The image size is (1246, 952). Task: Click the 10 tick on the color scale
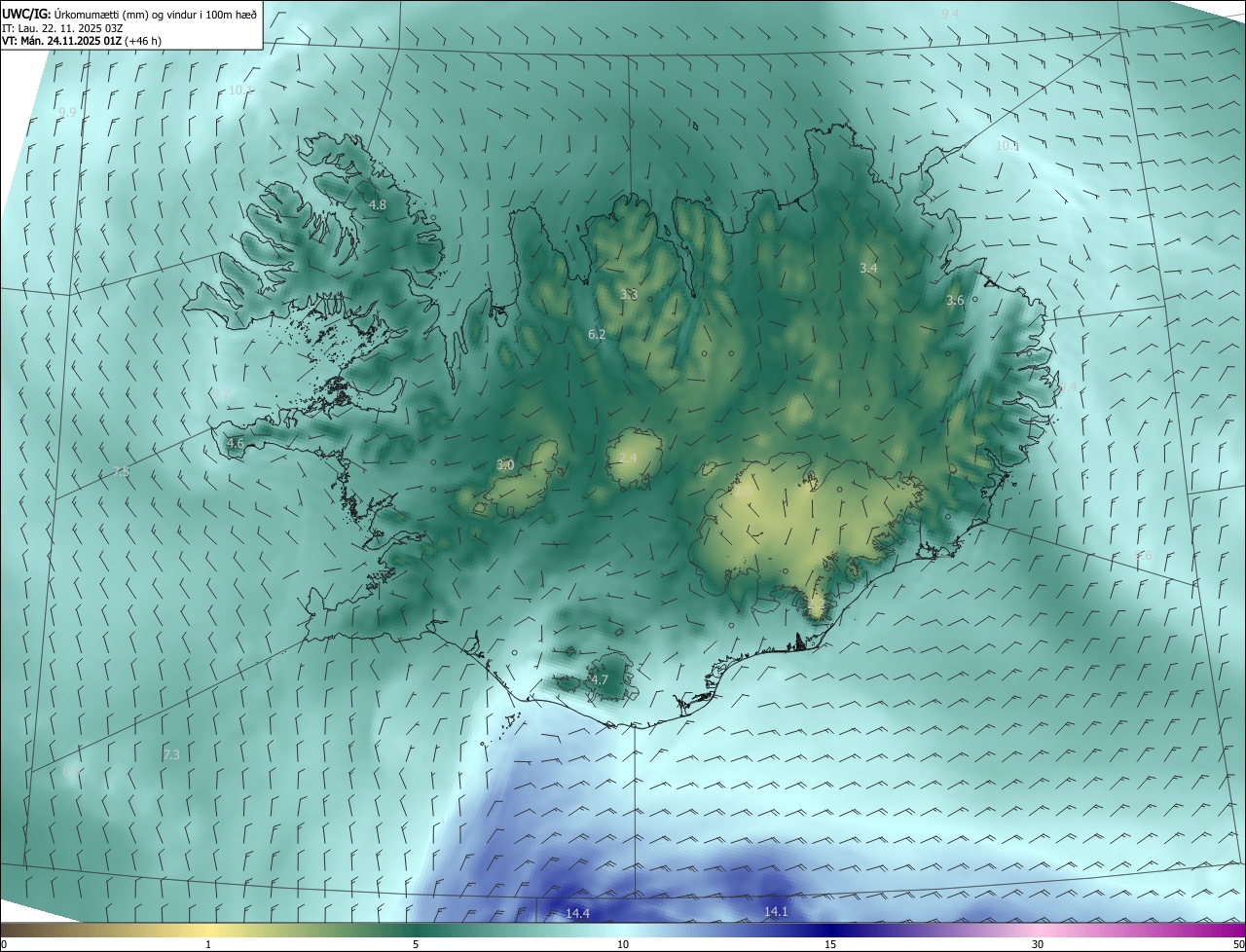pos(623,944)
